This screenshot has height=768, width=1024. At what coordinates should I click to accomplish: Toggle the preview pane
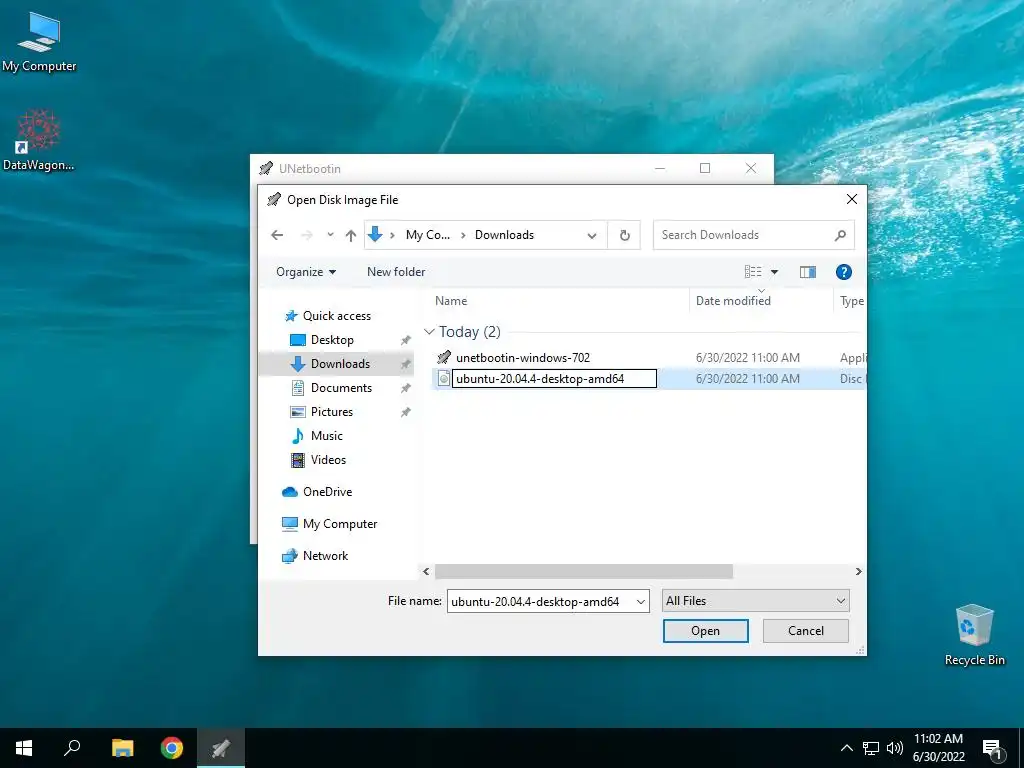click(x=808, y=272)
